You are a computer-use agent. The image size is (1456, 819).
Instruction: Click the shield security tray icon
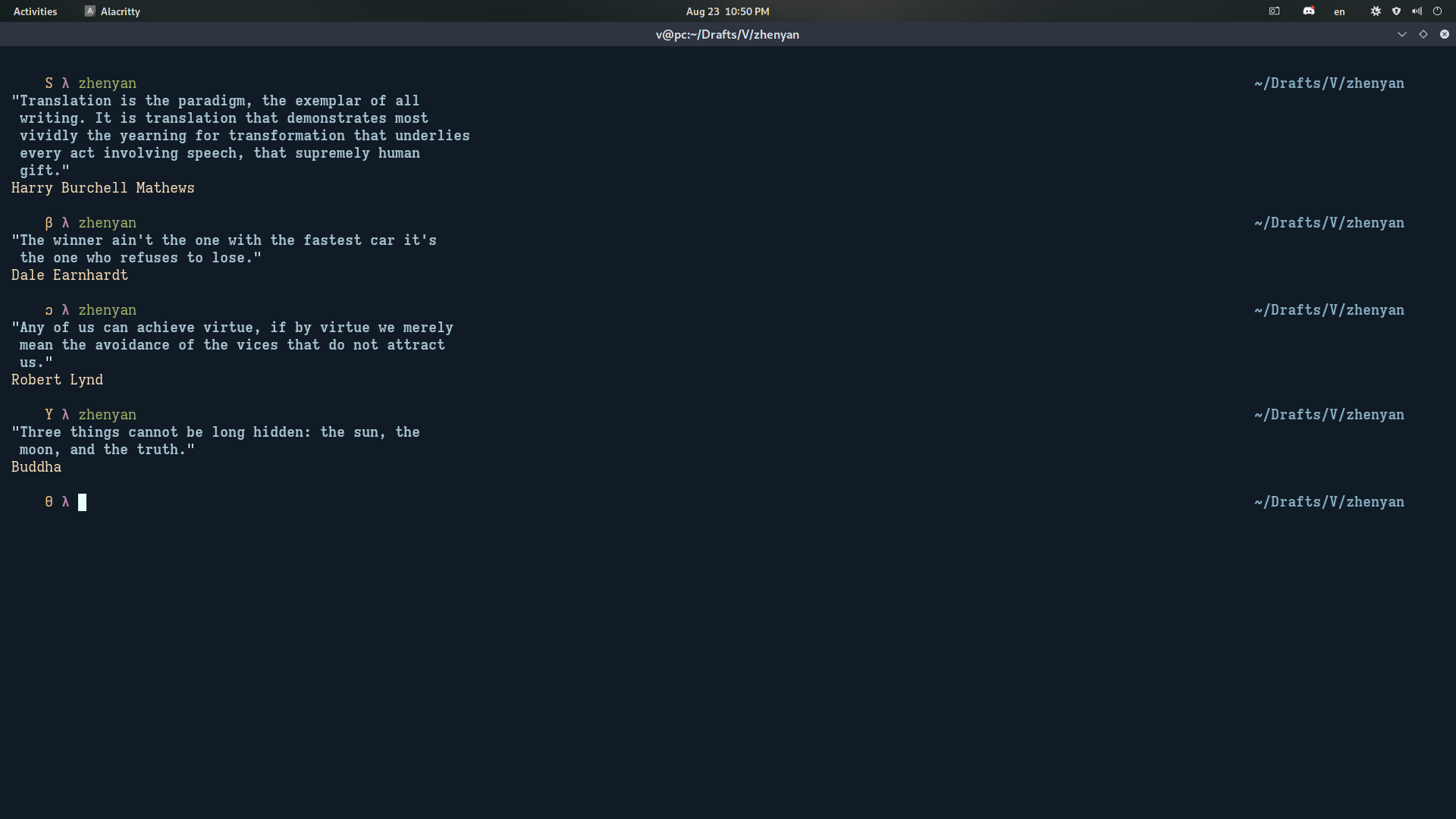1396,11
